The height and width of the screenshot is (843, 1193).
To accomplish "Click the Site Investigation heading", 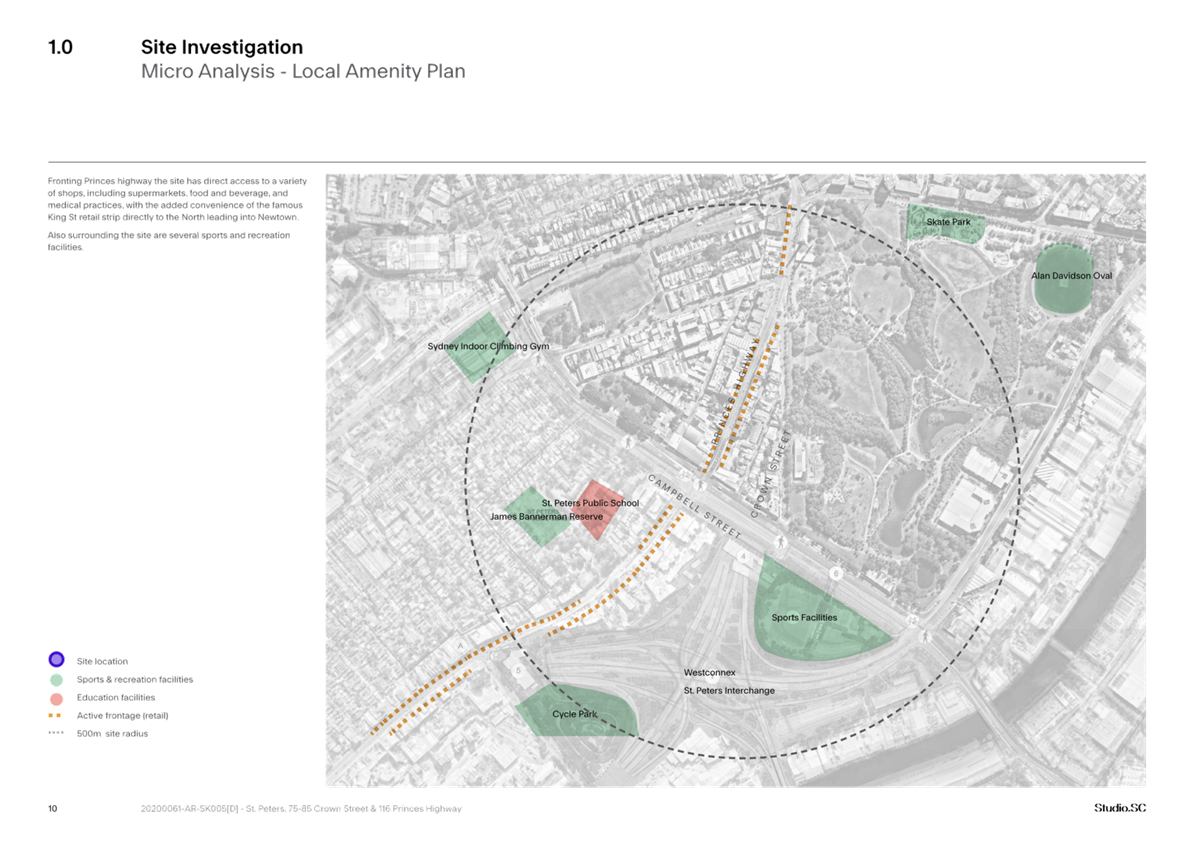I will [221, 47].
